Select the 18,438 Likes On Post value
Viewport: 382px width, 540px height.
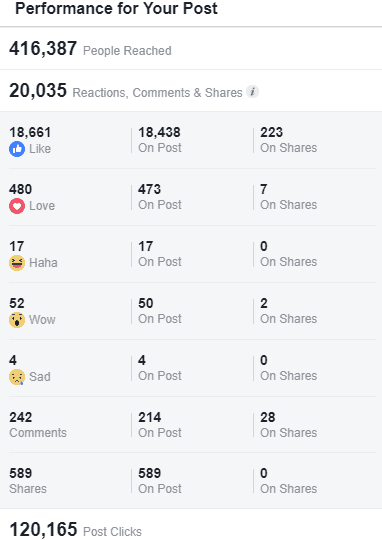click(159, 132)
